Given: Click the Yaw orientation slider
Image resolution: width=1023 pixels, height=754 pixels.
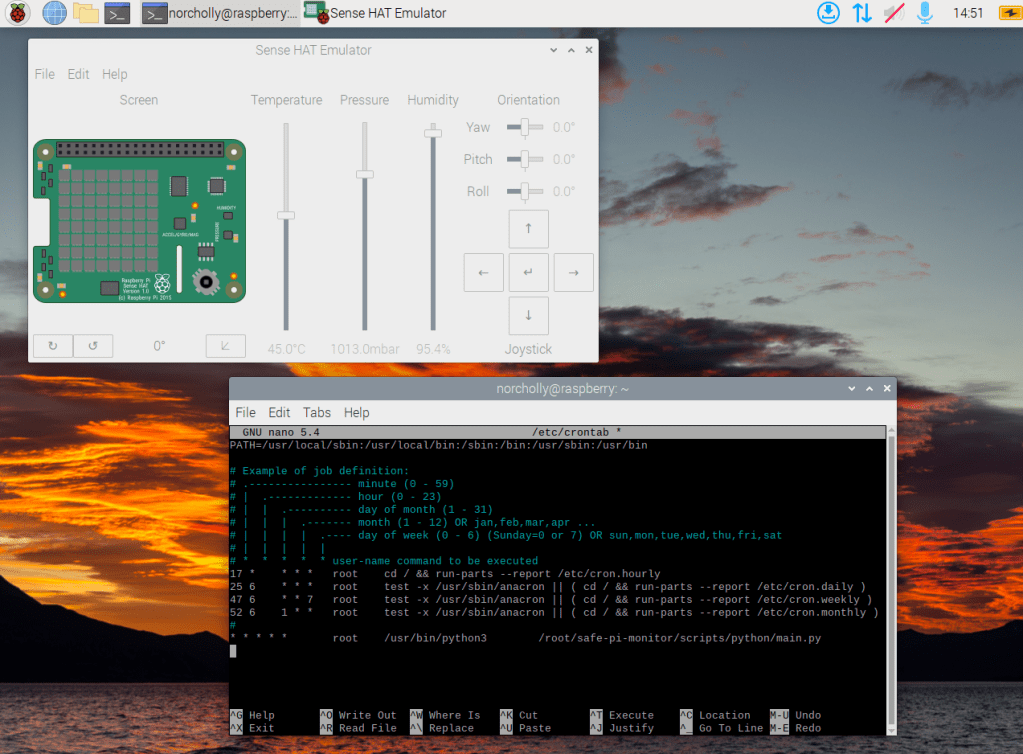Looking at the screenshot, I should (x=524, y=127).
